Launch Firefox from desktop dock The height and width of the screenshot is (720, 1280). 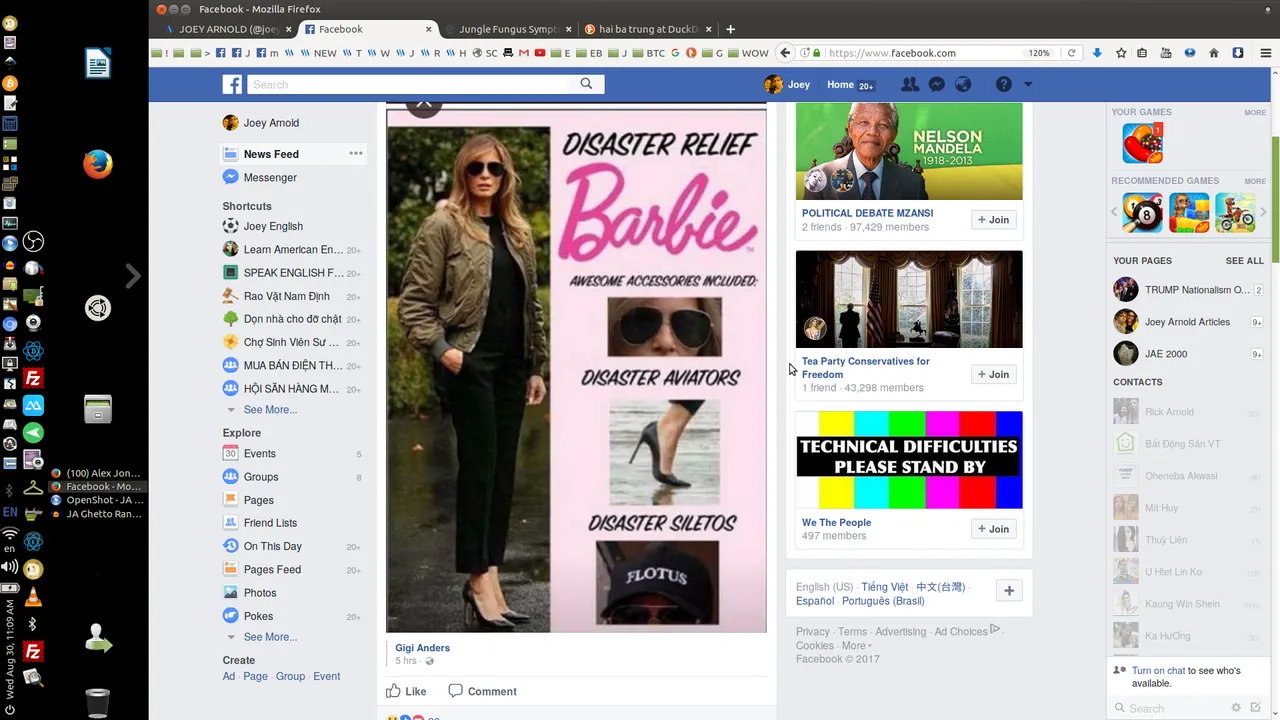97,163
